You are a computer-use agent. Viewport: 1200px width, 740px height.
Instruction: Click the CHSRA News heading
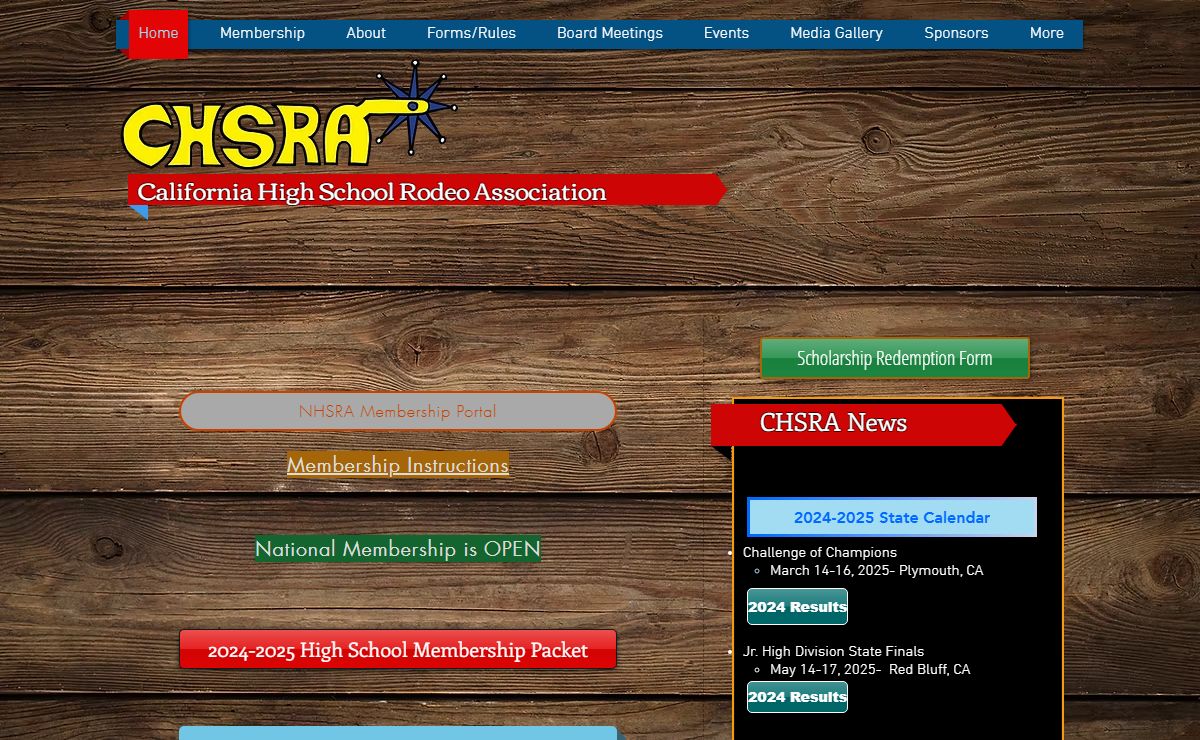pyautogui.click(x=833, y=423)
